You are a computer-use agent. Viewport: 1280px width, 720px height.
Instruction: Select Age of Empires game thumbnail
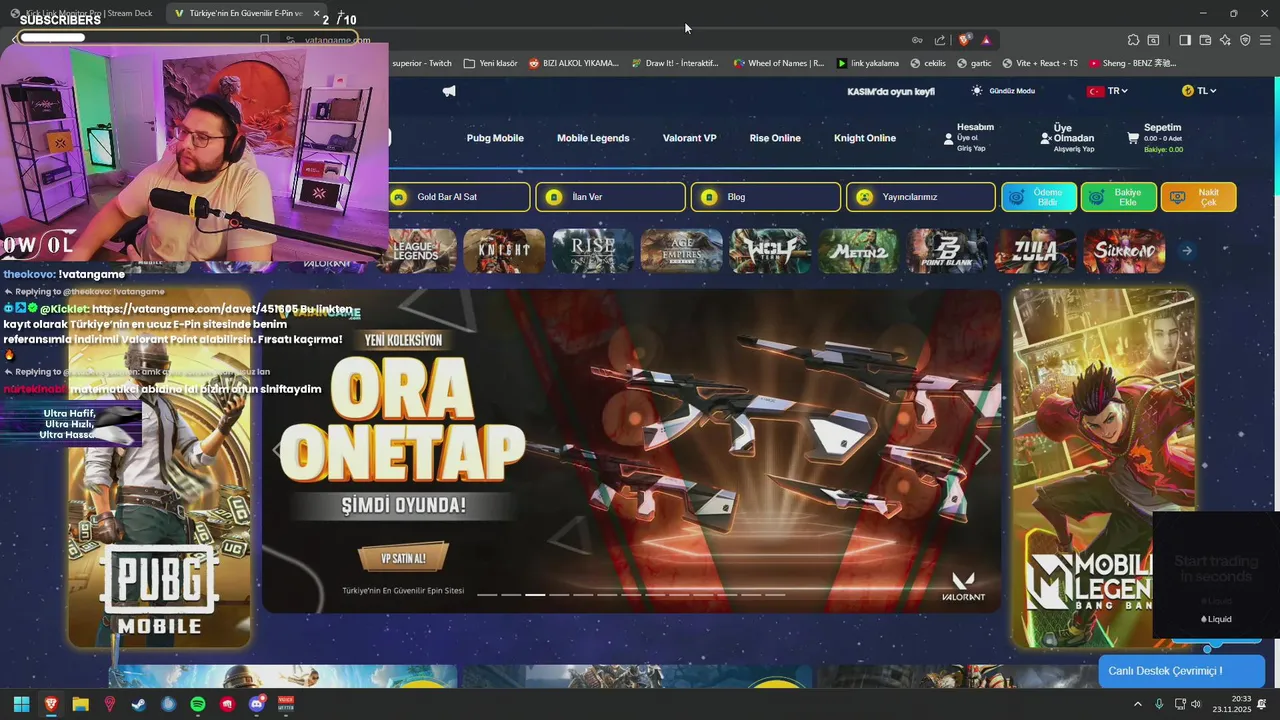coord(681,251)
